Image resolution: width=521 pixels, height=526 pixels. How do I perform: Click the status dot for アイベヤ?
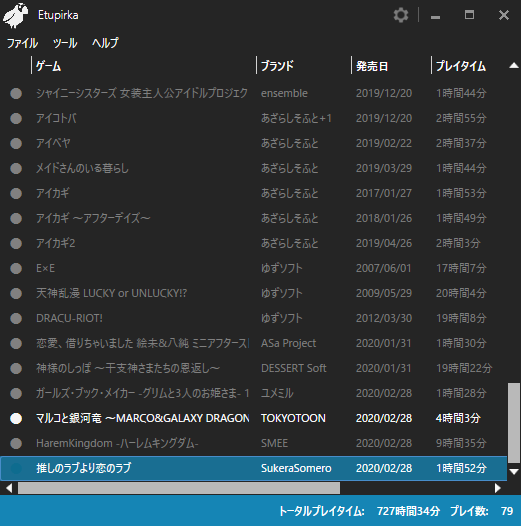(16, 144)
